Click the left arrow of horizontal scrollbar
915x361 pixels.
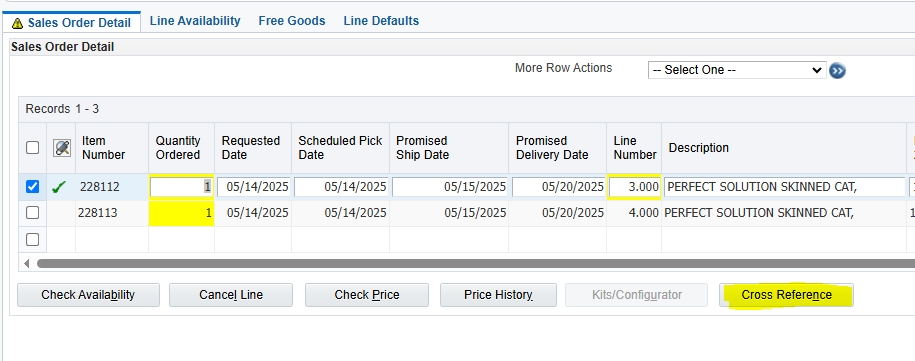(26, 264)
